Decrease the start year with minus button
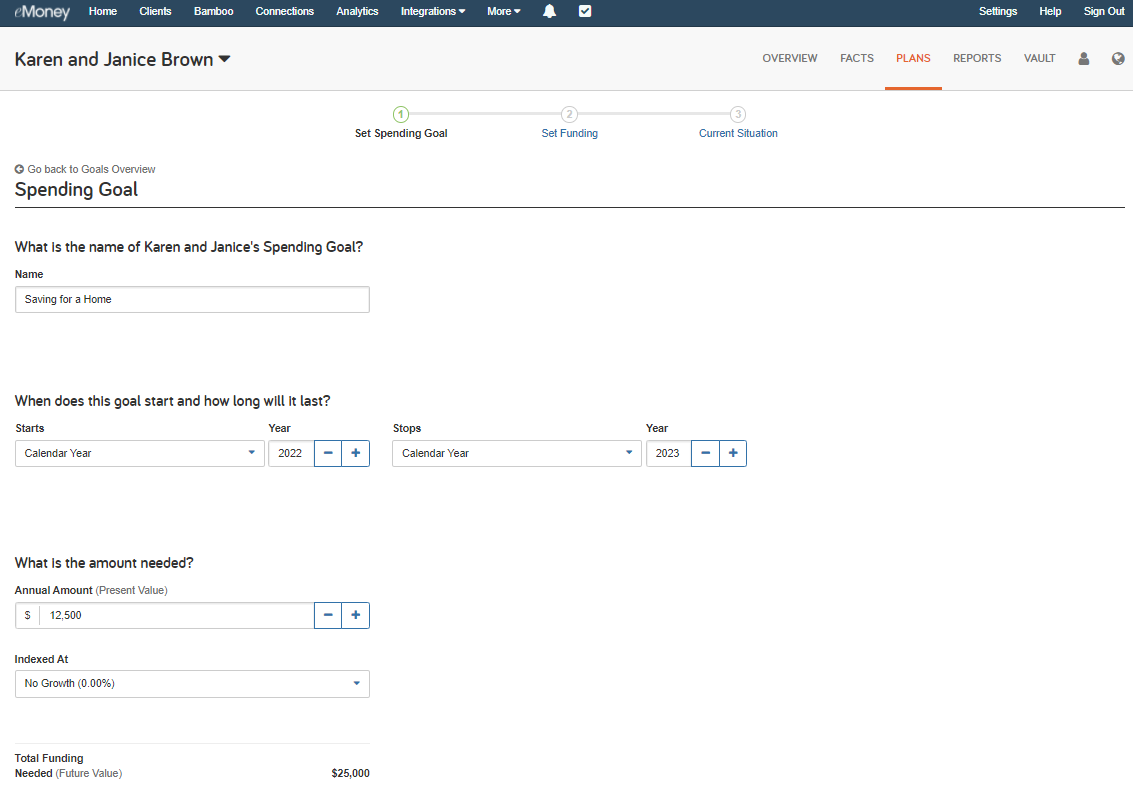Screen dimensions: 1133x796 (x=328, y=453)
